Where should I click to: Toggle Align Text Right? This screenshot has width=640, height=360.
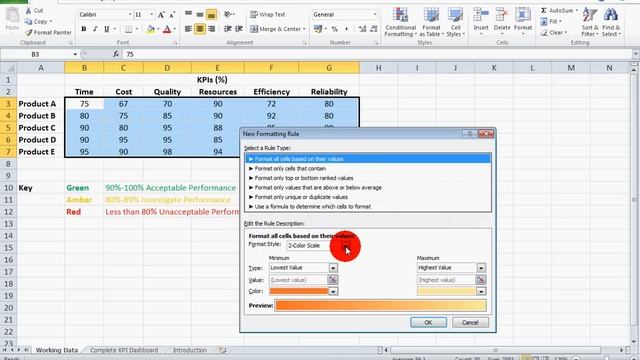211,29
